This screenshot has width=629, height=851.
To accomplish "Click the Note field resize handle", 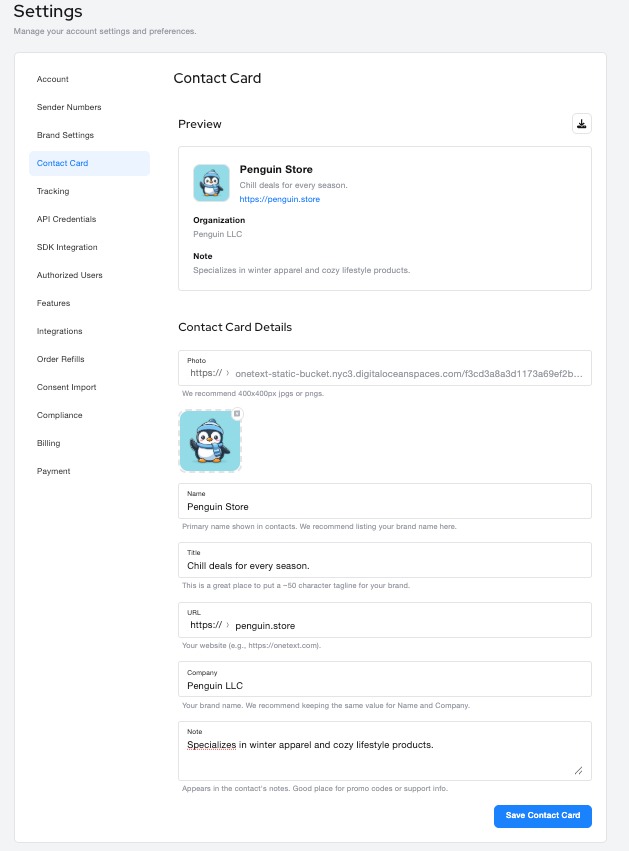I will point(578,770).
